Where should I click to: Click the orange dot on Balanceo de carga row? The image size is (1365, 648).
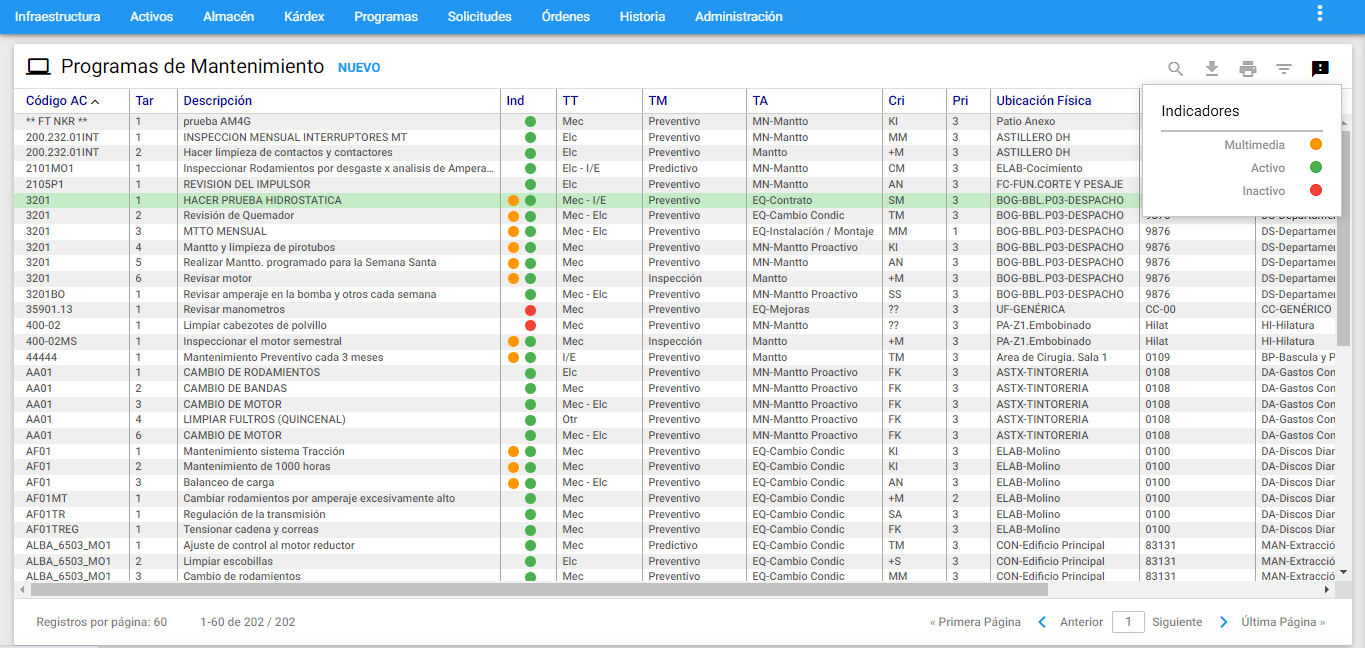[x=514, y=483]
